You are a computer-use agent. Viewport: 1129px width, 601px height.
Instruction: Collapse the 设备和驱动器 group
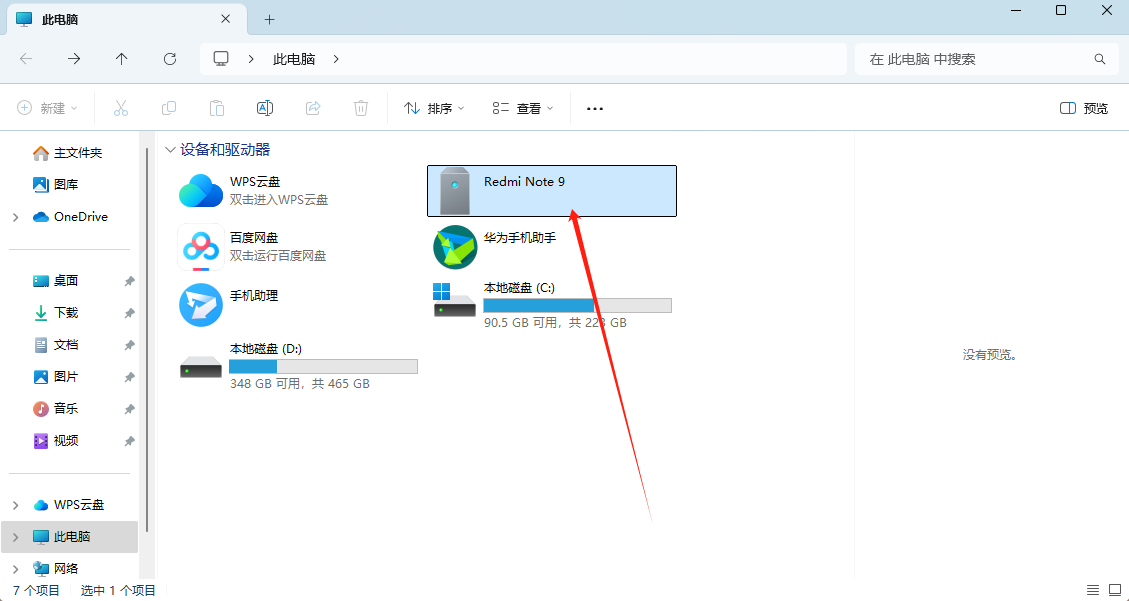[x=170, y=150]
